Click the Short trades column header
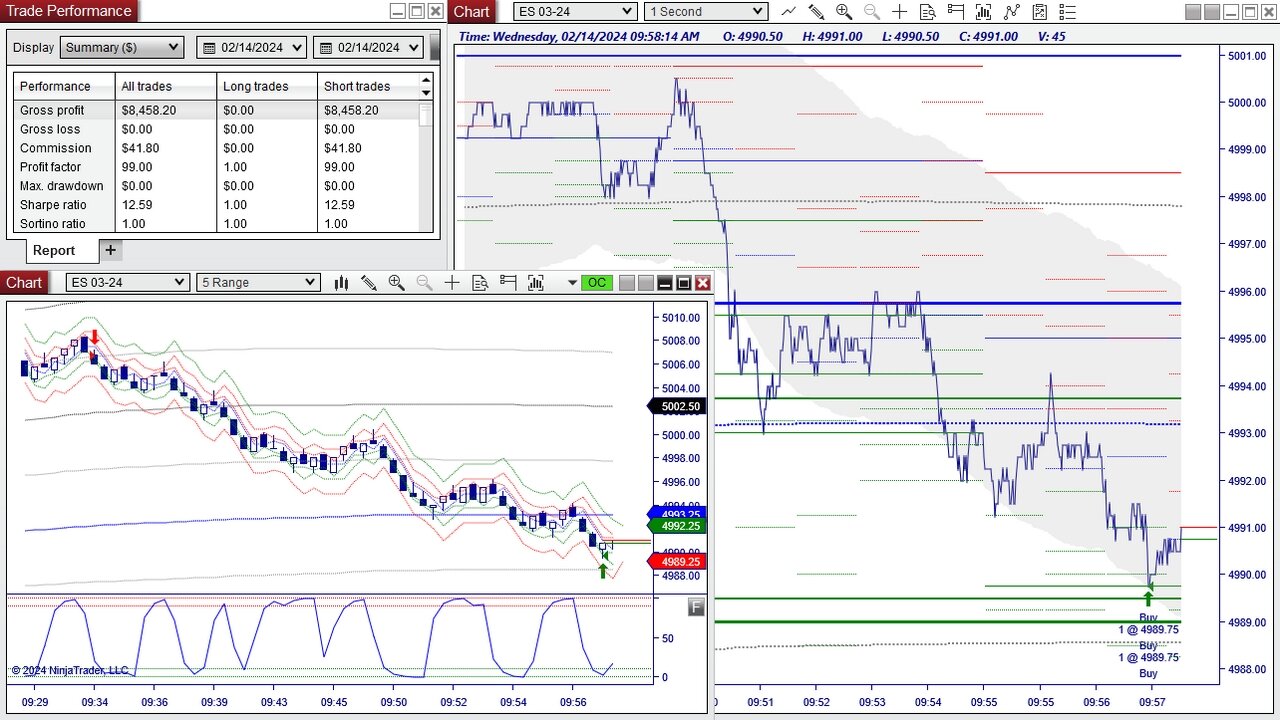This screenshot has width=1280, height=720. point(368,86)
